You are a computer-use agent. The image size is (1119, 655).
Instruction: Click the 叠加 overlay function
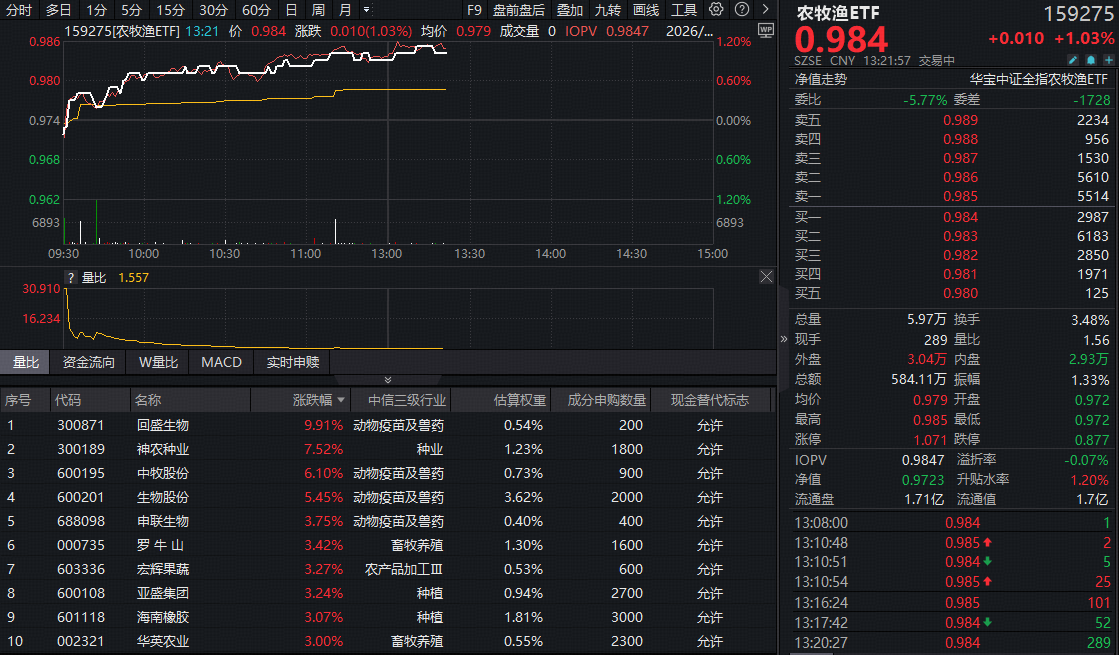[x=570, y=9]
